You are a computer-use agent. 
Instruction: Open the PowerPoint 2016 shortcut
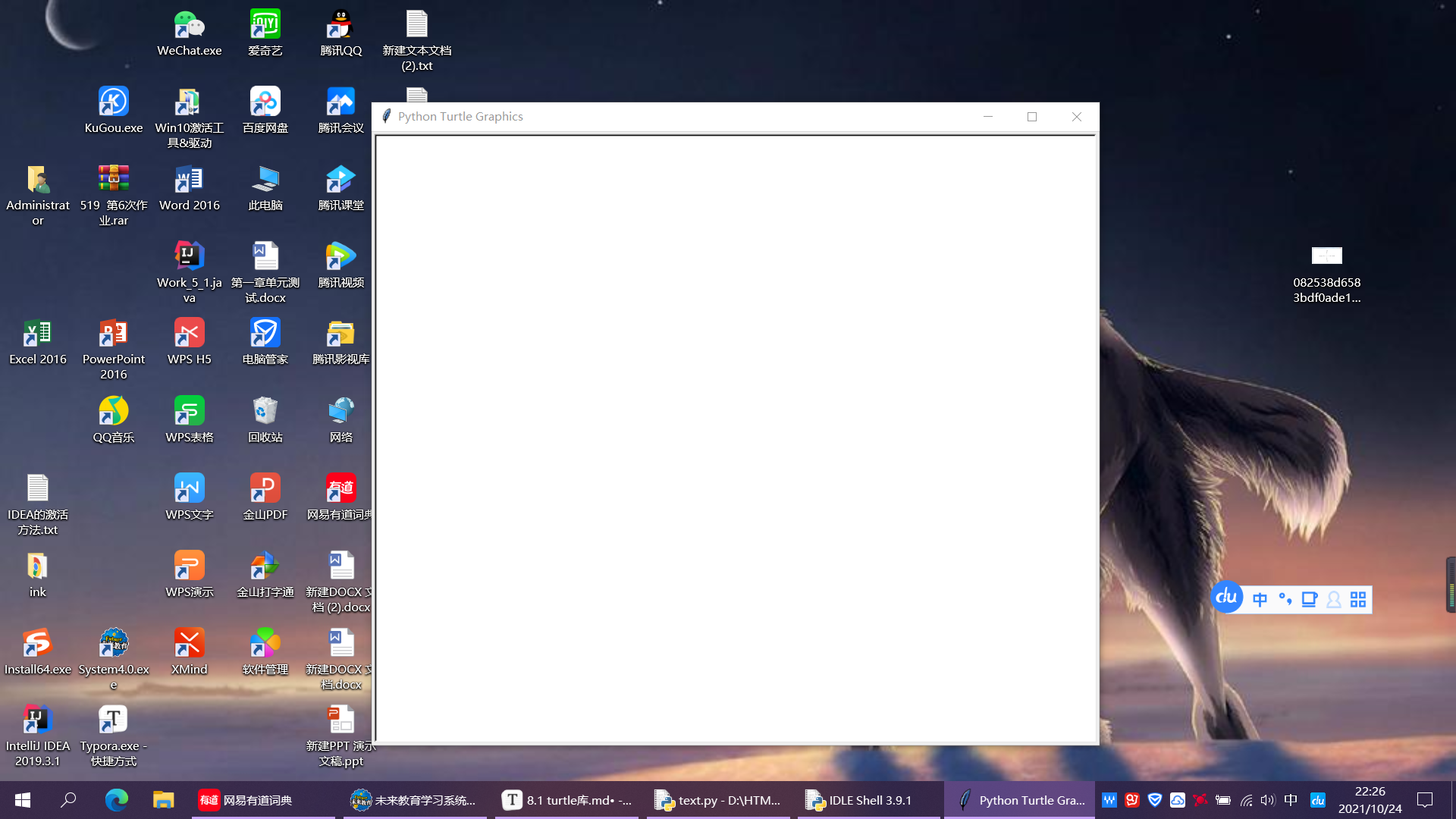(x=113, y=350)
